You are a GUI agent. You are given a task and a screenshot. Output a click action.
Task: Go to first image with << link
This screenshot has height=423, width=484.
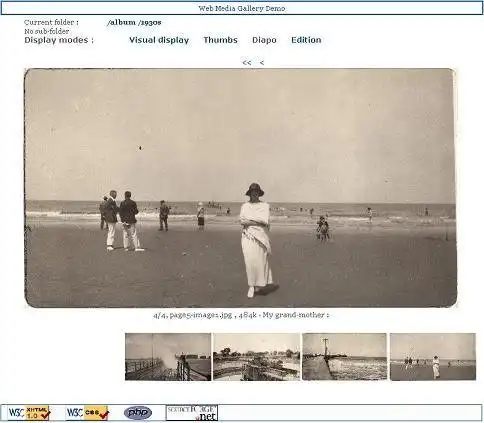pyautogui.click(x=247, y=63)
